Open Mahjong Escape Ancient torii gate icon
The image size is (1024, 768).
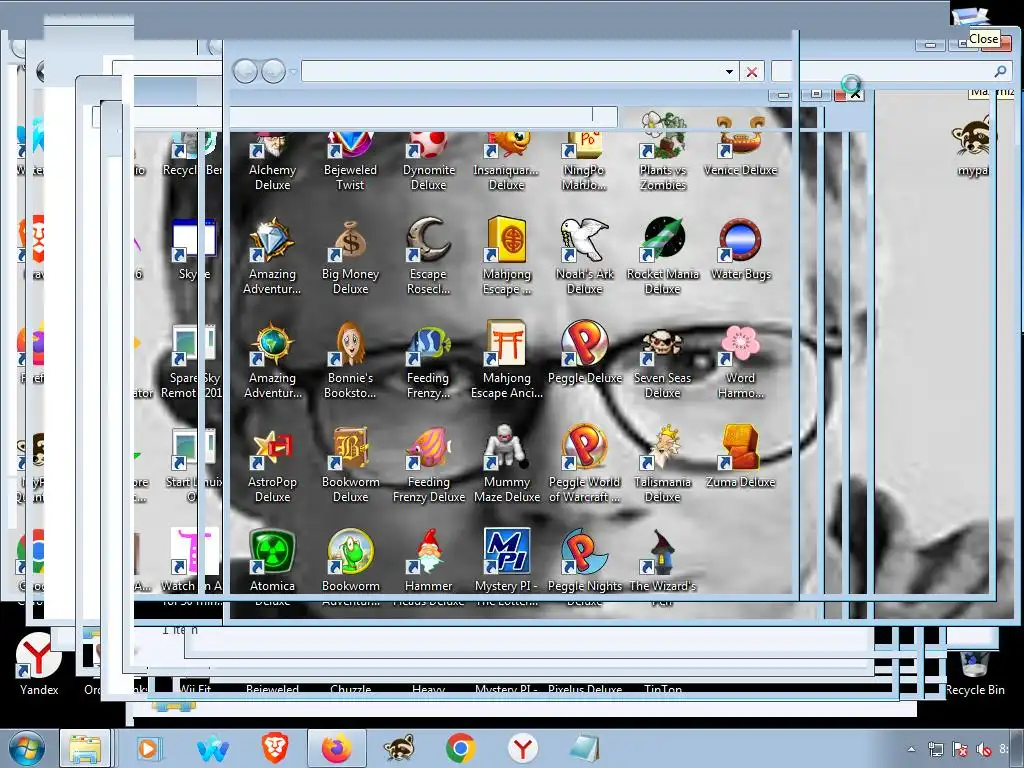[x=507, y=344]
